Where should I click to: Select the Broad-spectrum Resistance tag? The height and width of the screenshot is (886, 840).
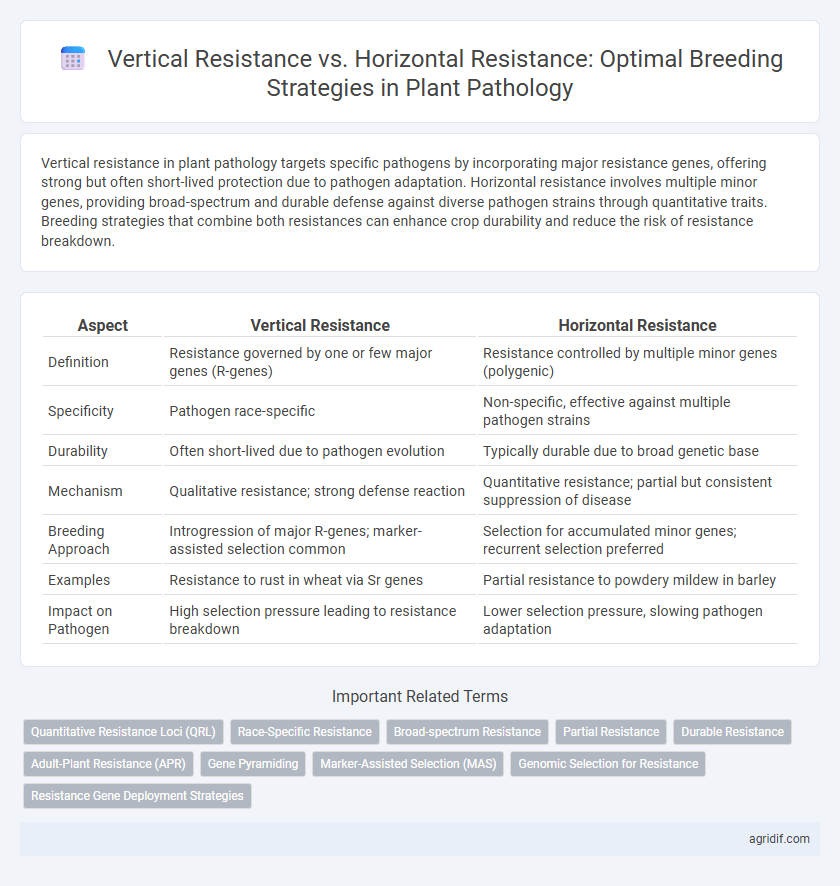click(x=467, y=732)
